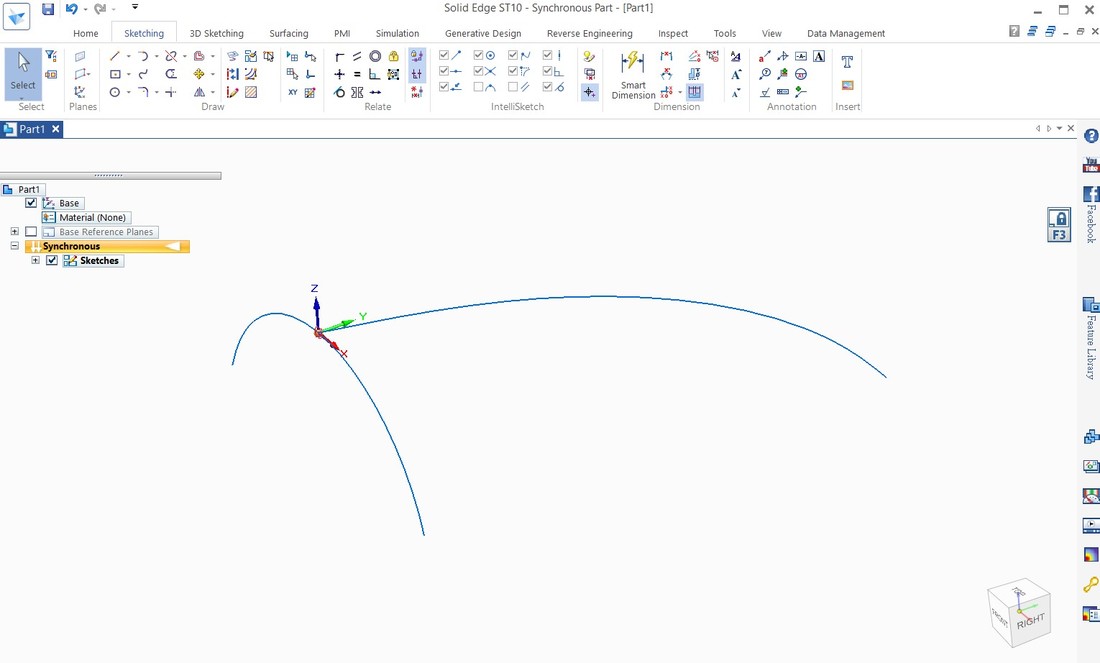Viewport: 1100px width, 663px height.
Task: Open the Line tool dropdown arrow
Action: [x=129, y=57]
